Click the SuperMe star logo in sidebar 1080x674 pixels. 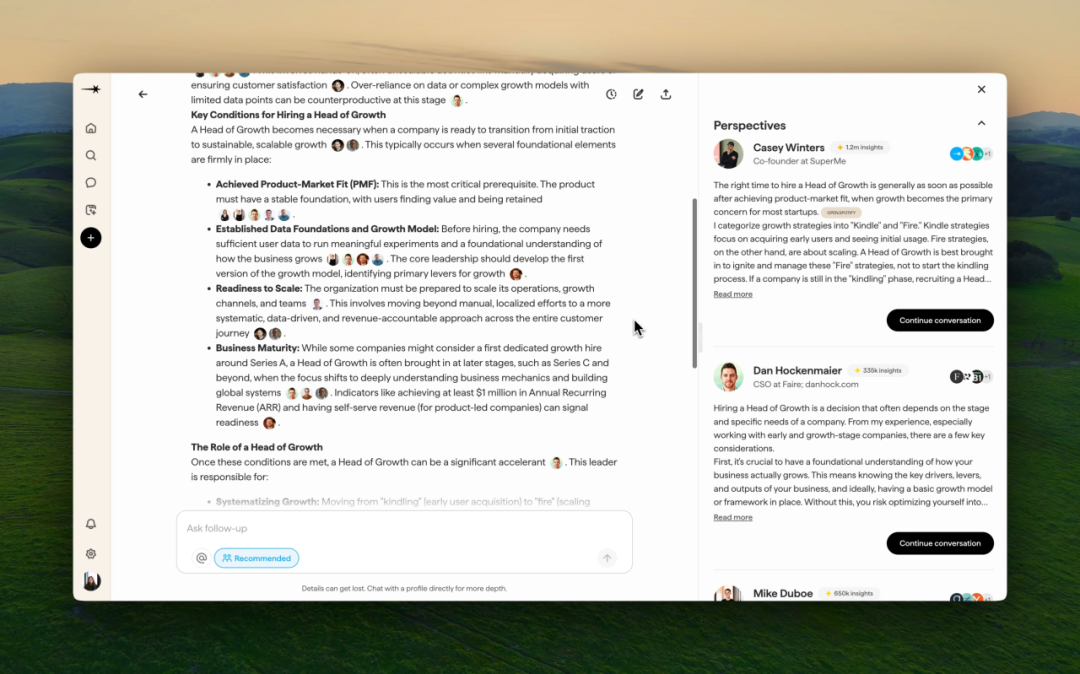click(91, 89)
